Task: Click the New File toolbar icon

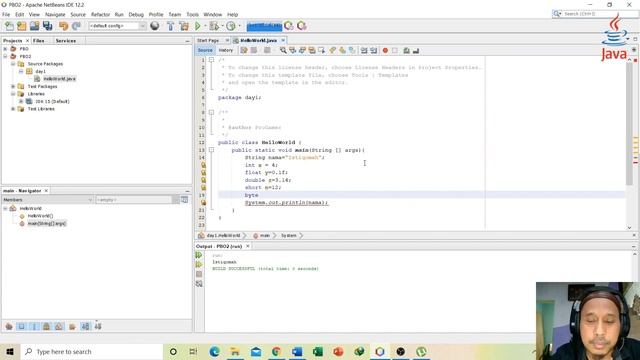Action: tap(9, 26)
